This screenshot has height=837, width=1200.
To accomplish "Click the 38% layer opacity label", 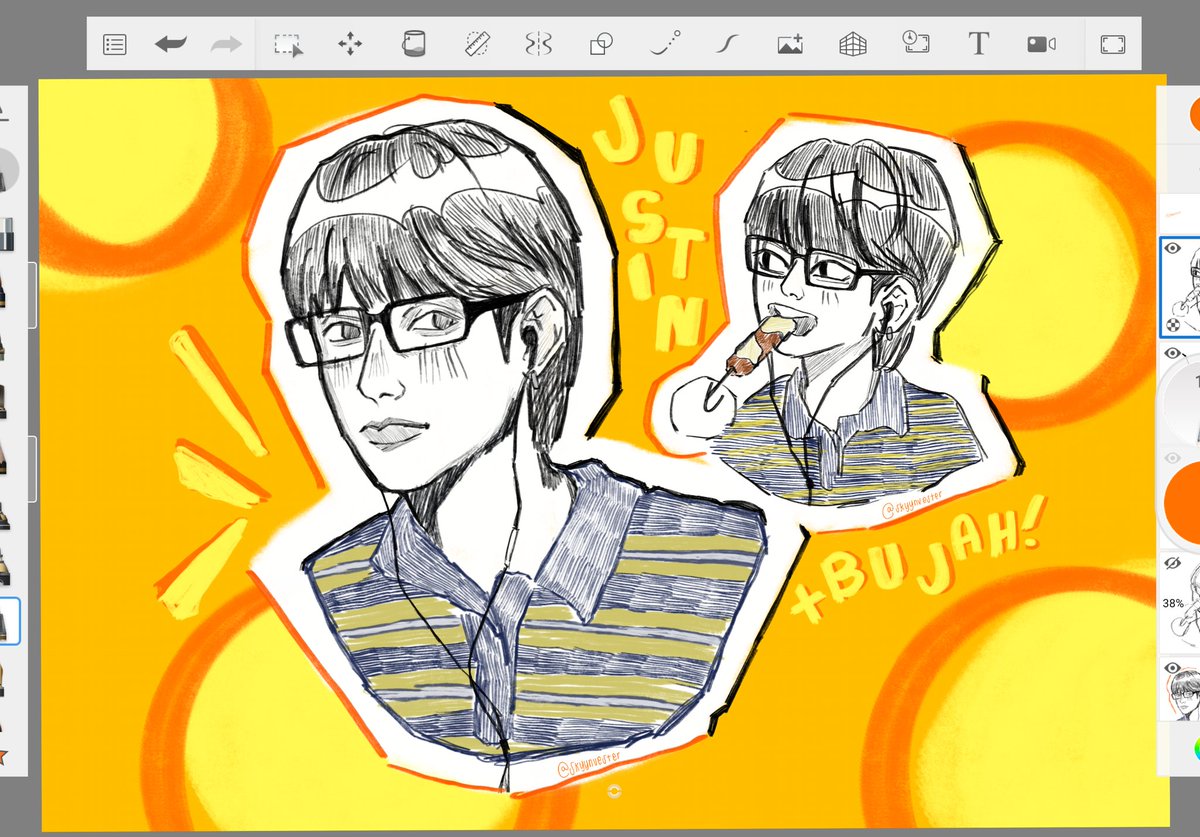I will [1173, 603].
